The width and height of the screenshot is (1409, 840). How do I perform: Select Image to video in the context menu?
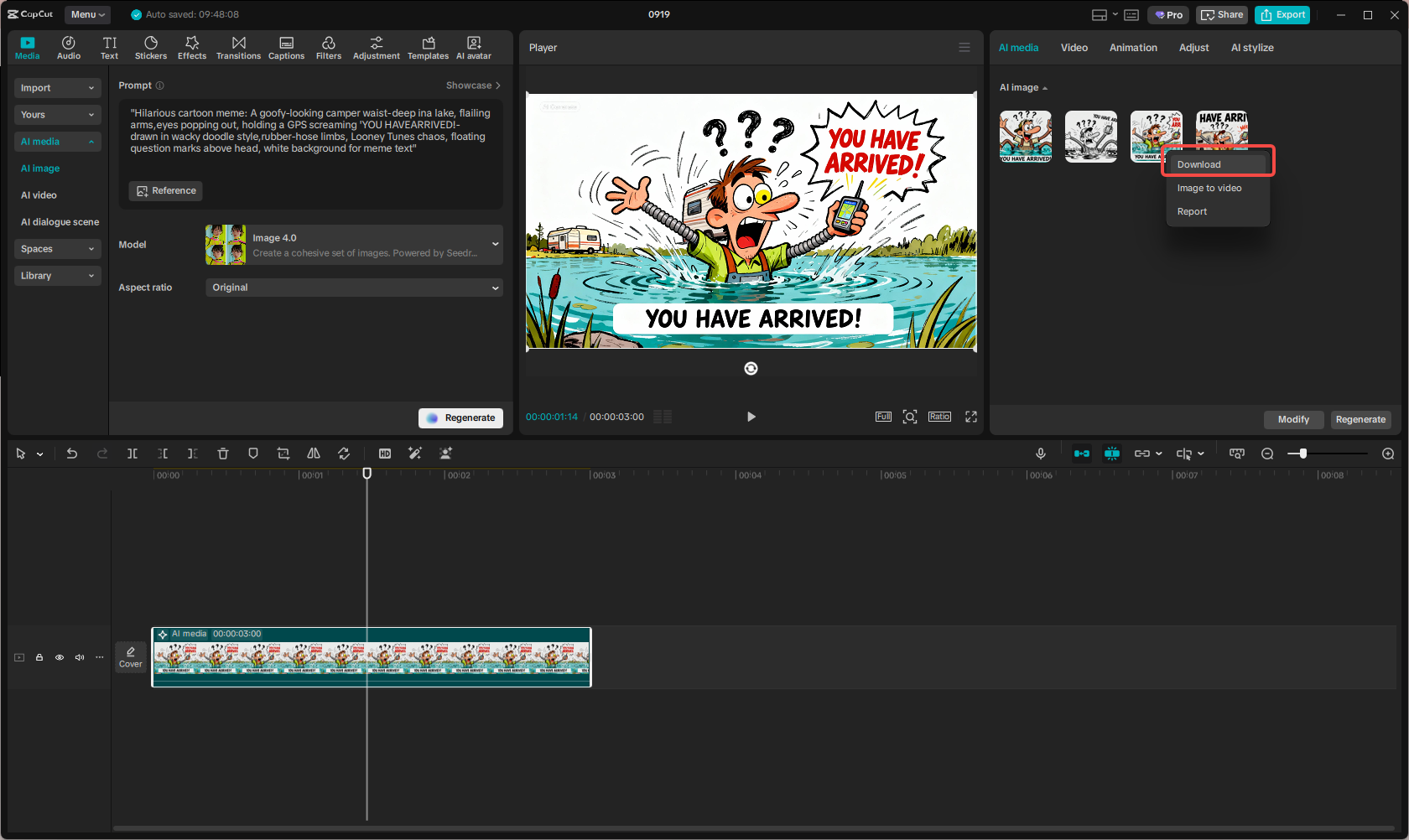(1209, 187)
